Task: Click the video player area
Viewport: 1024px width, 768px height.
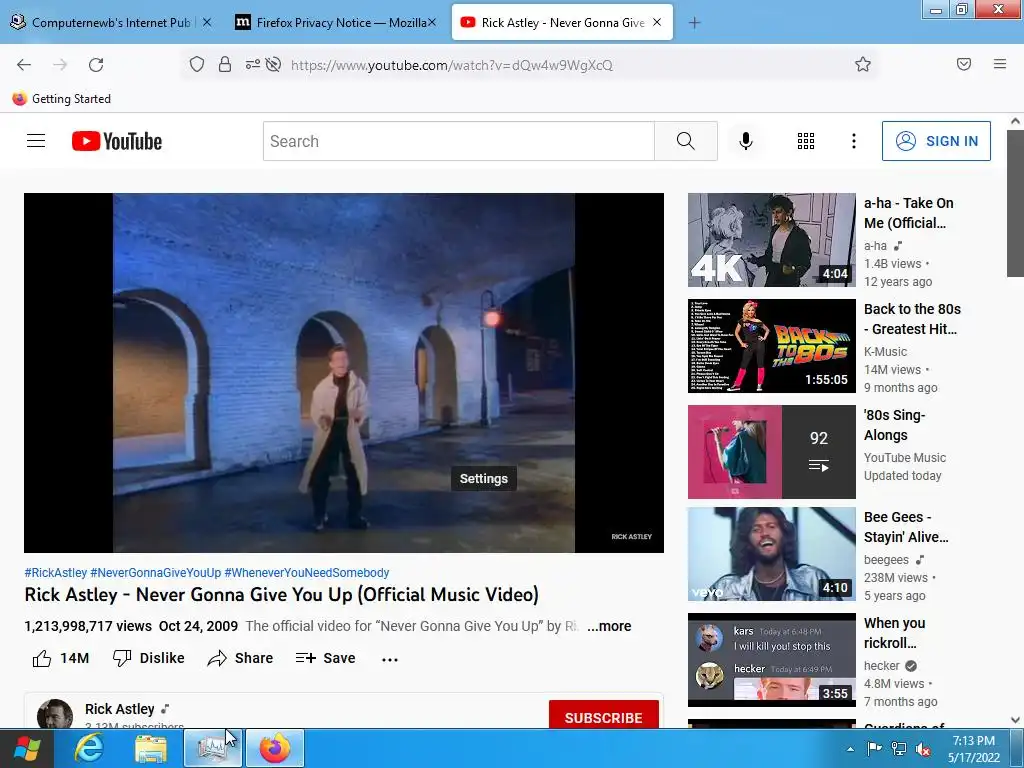Action: [x=344, y=372]
